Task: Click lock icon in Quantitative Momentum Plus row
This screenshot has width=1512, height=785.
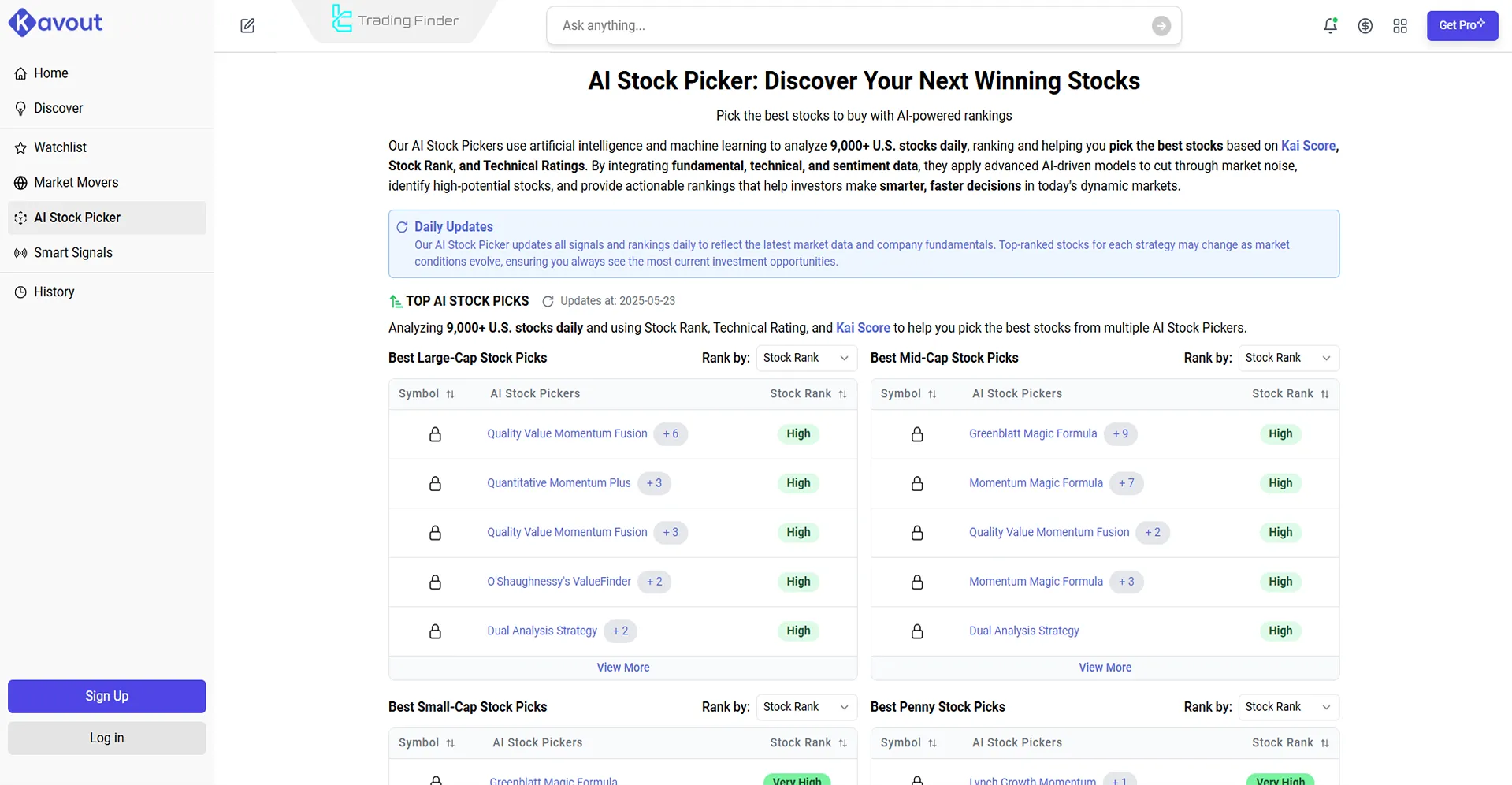Action: (x=435, y=484)
